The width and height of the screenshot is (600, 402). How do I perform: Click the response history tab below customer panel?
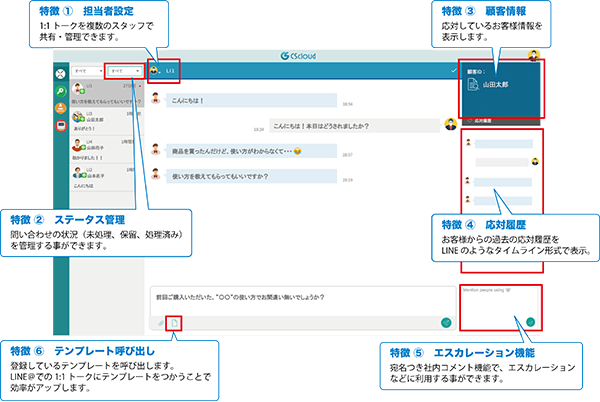[500, 121]
